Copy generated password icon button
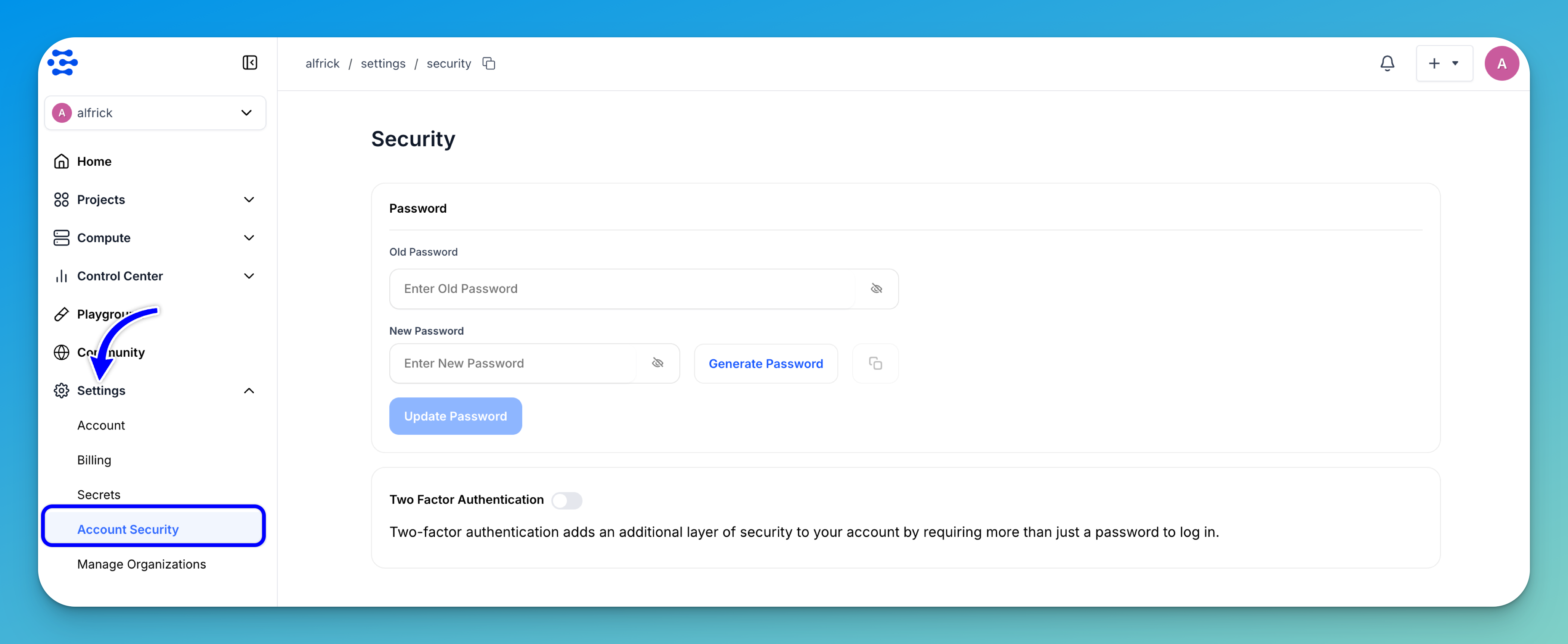Screen dimensions: 1568x644 (875, 363)
